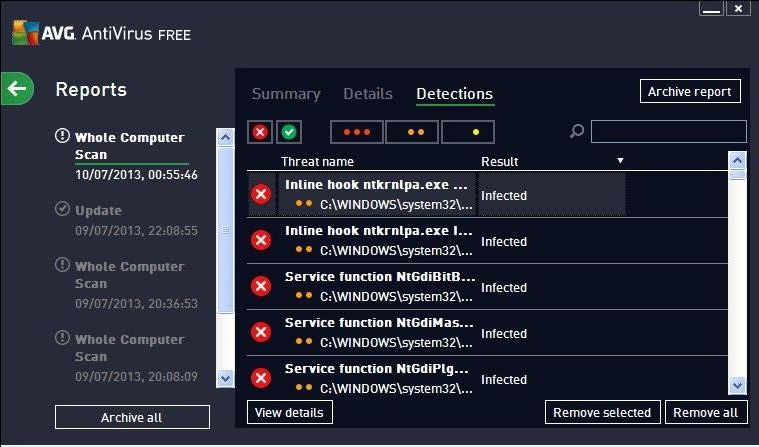Viewport: 759px width, 447px height.
Task: Click detections list scroll up arrow
Action: click(x=737, y=160)
